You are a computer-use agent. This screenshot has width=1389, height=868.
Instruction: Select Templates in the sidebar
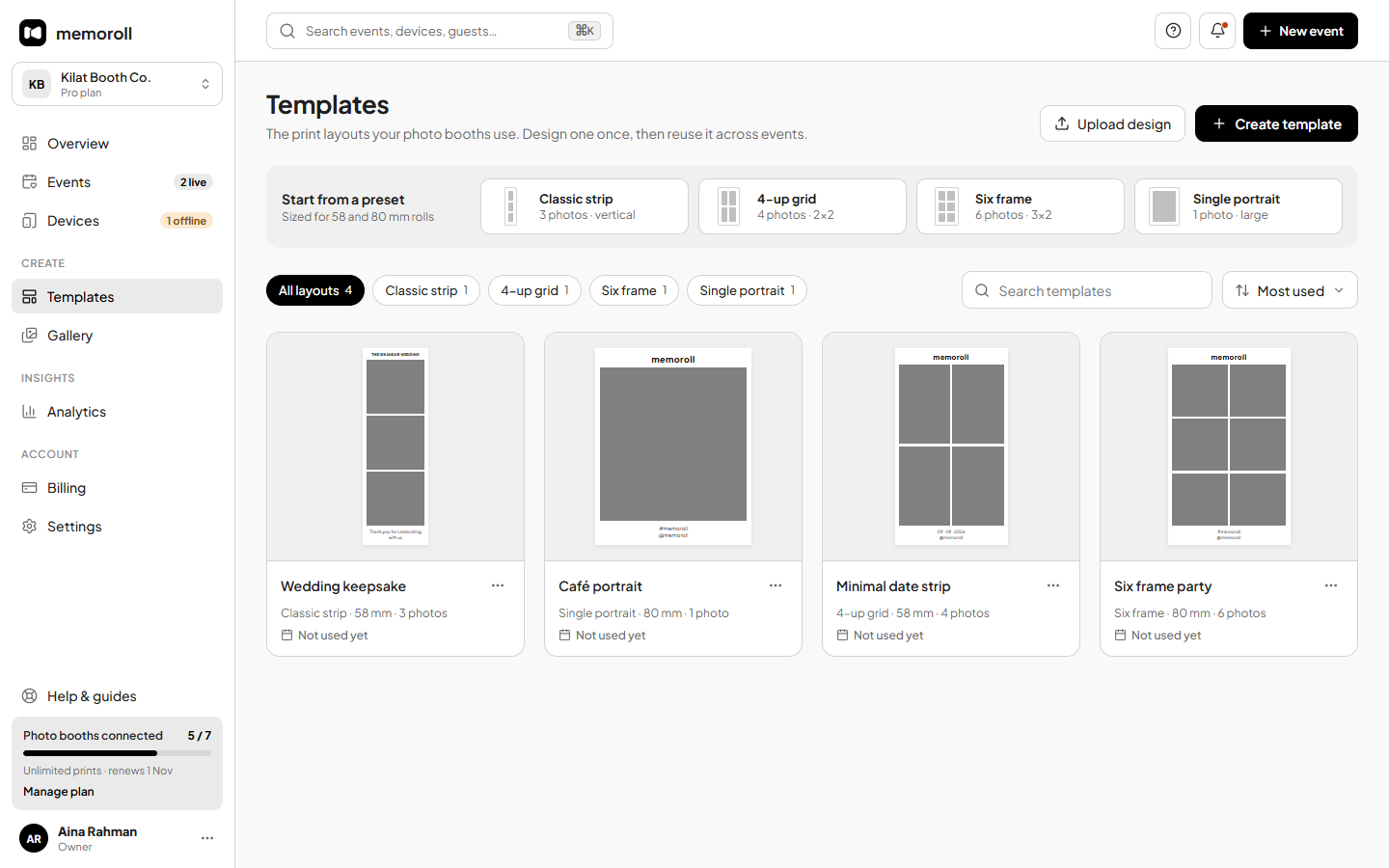(x=117, y=297)
